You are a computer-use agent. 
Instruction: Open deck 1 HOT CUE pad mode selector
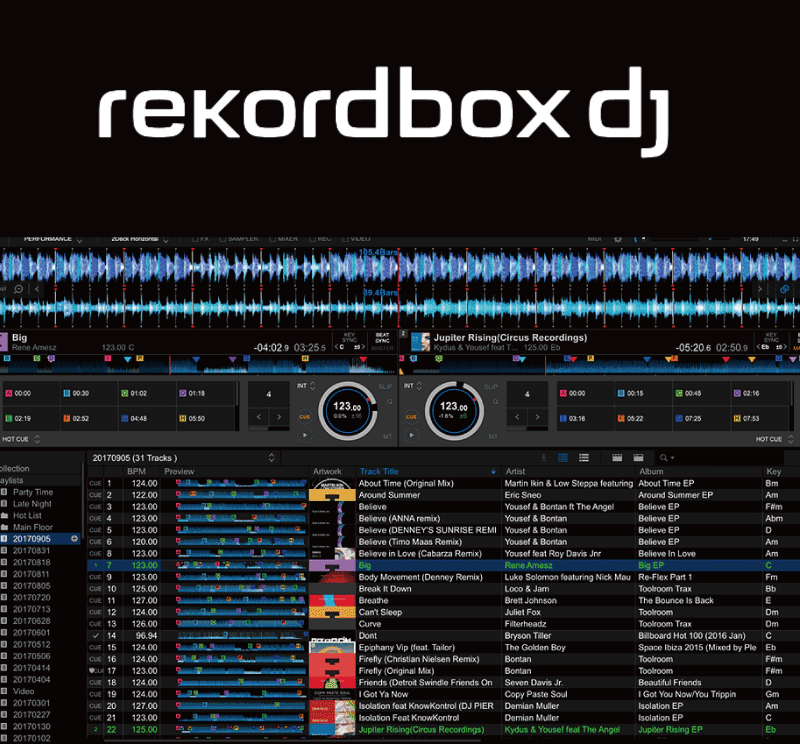coord(20,439)
